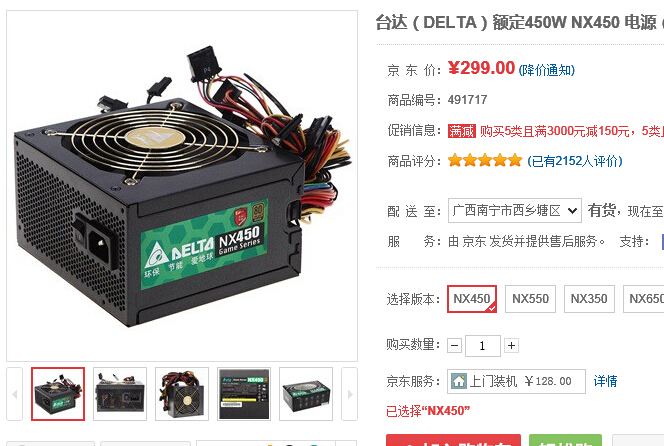The image size is (664, 446).
Task: Click the five-star rating icons
Action: (485, 161)
